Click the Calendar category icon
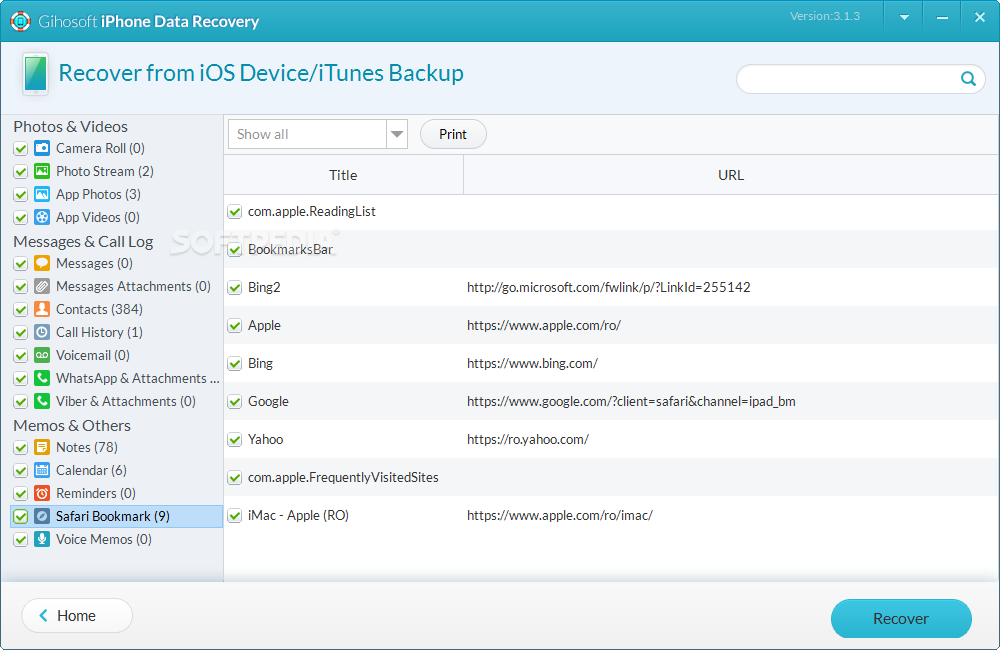 [x=42, y=470]
